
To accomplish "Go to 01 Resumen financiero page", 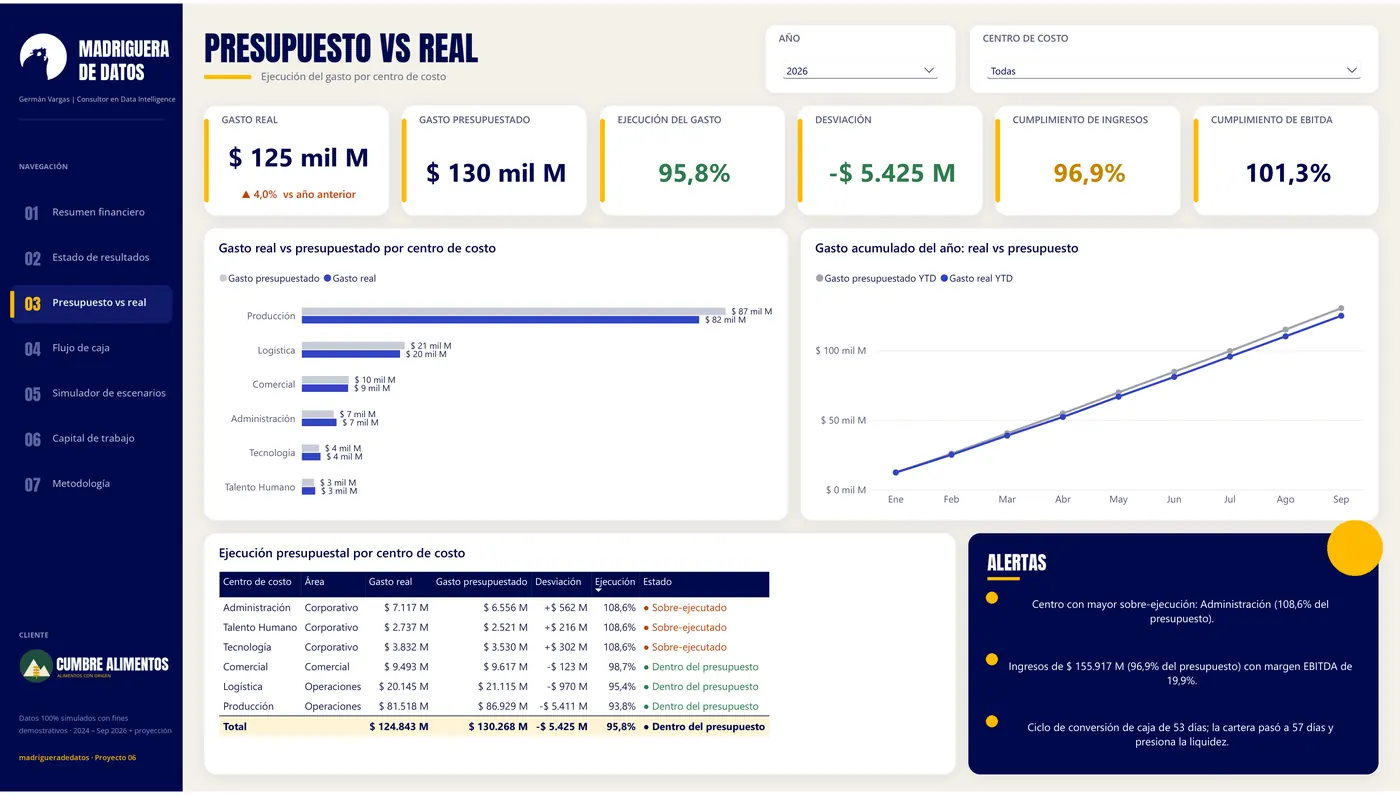I will pyautogui.click(x=91, y=213).
